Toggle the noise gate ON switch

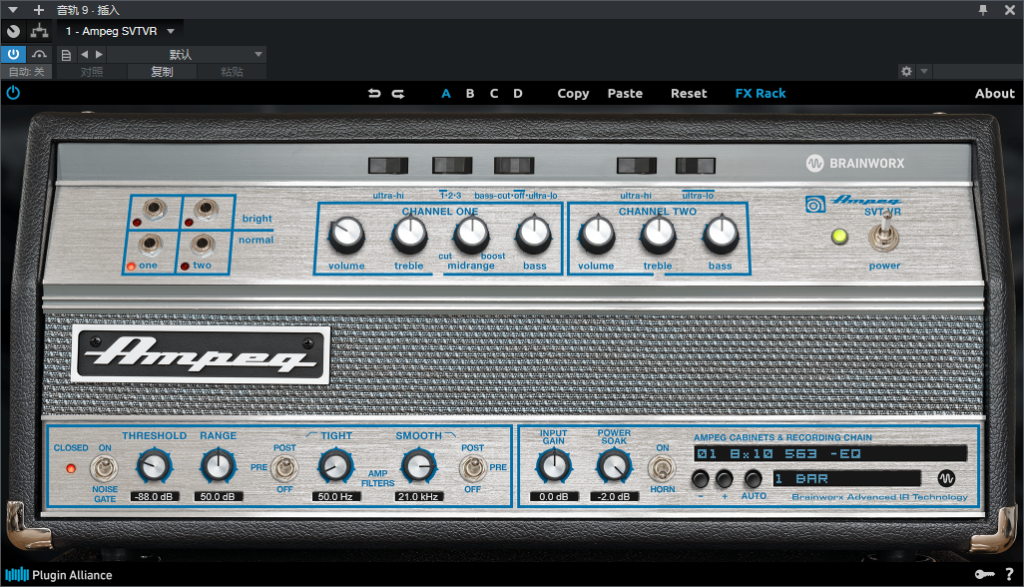coord(103,468)
